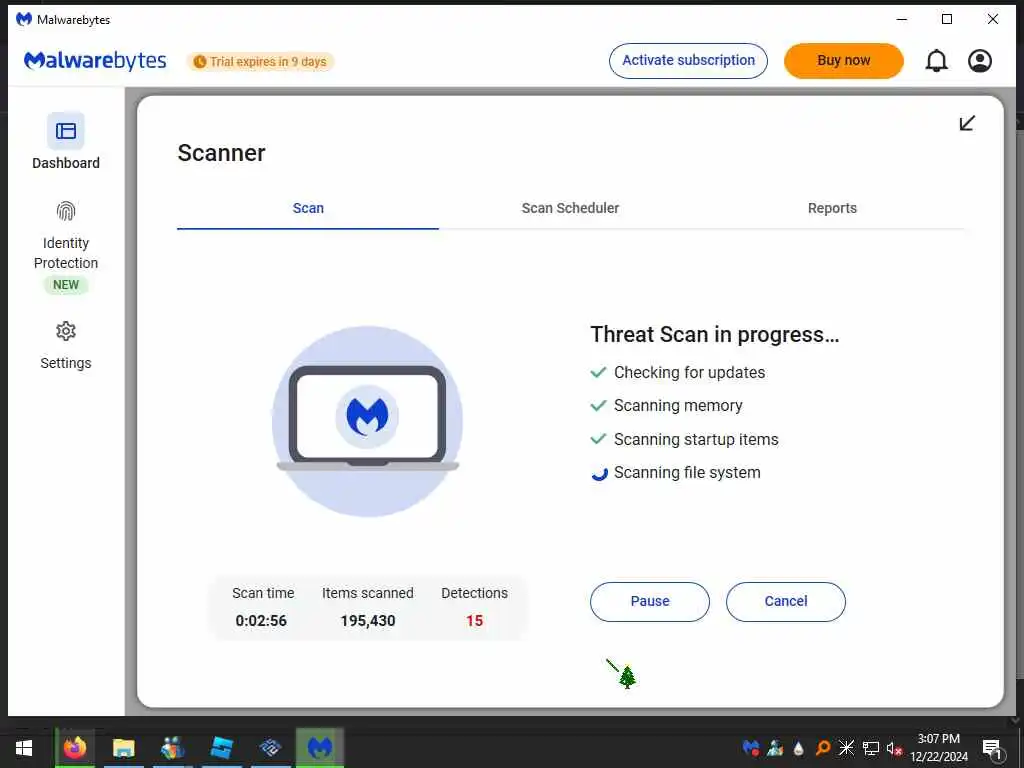1024x768 pixels.
Task: Click the Malwarebytes taskbar icon
Action: (319, 747)
